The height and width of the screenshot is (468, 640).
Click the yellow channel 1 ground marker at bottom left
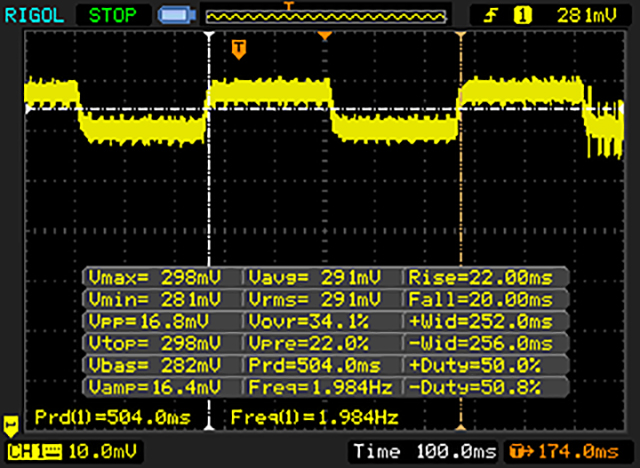tap(11, 426)
